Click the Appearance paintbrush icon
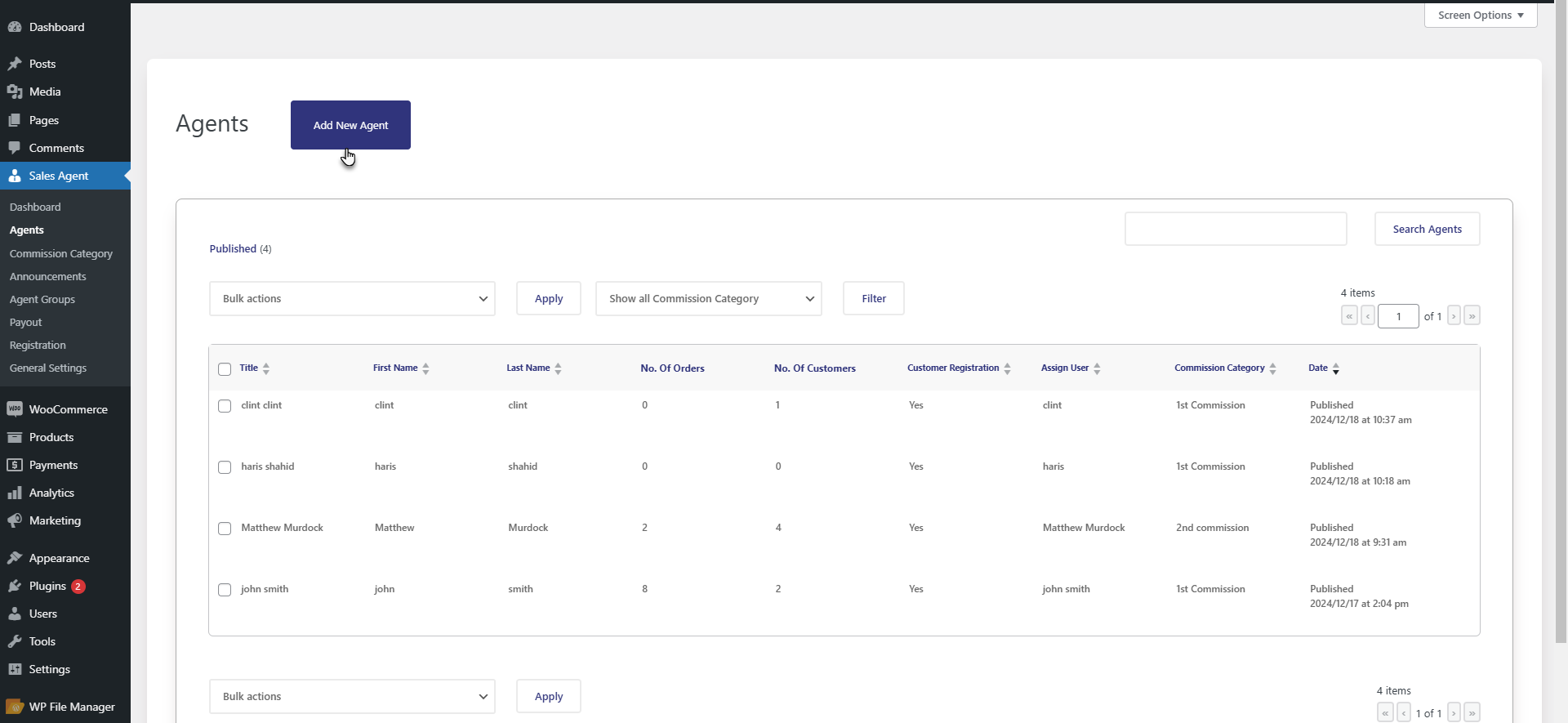The height and width of the screenshot is (723, 1568). pyautogui.click(x=15, y=558)
